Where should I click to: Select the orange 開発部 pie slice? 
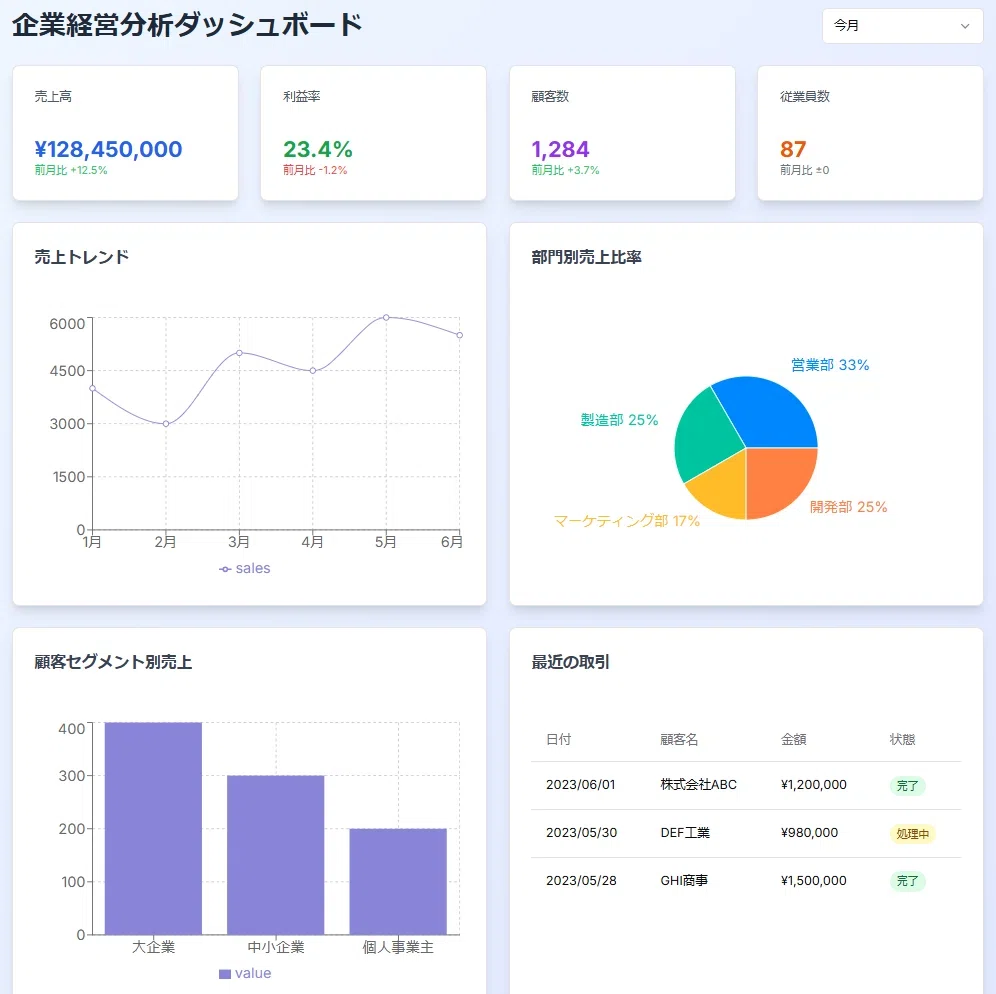(x=776, y=478)
